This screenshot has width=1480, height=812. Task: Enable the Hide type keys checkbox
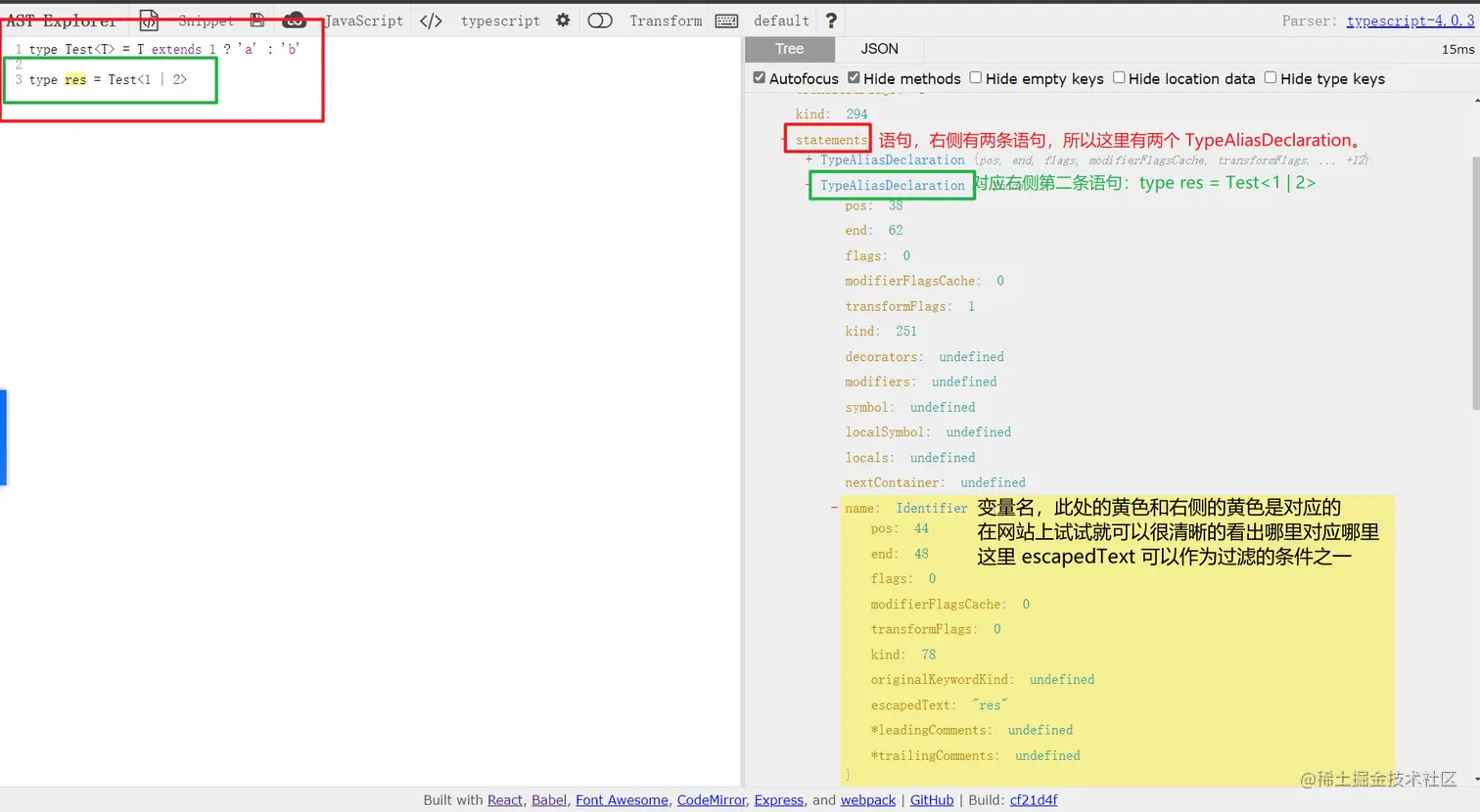[1271, 77]
